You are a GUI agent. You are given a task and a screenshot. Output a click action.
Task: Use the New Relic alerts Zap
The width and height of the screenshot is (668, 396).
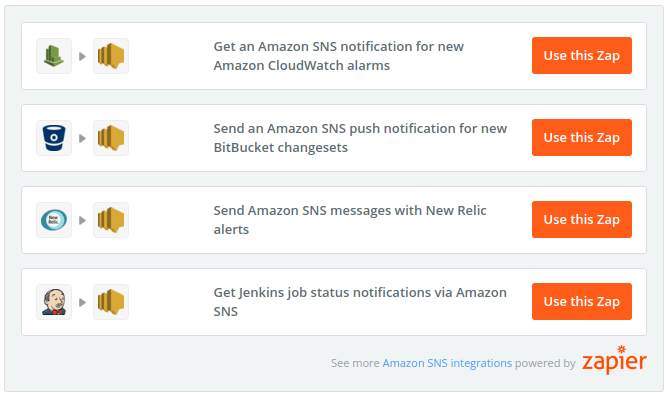pos(582,219)
